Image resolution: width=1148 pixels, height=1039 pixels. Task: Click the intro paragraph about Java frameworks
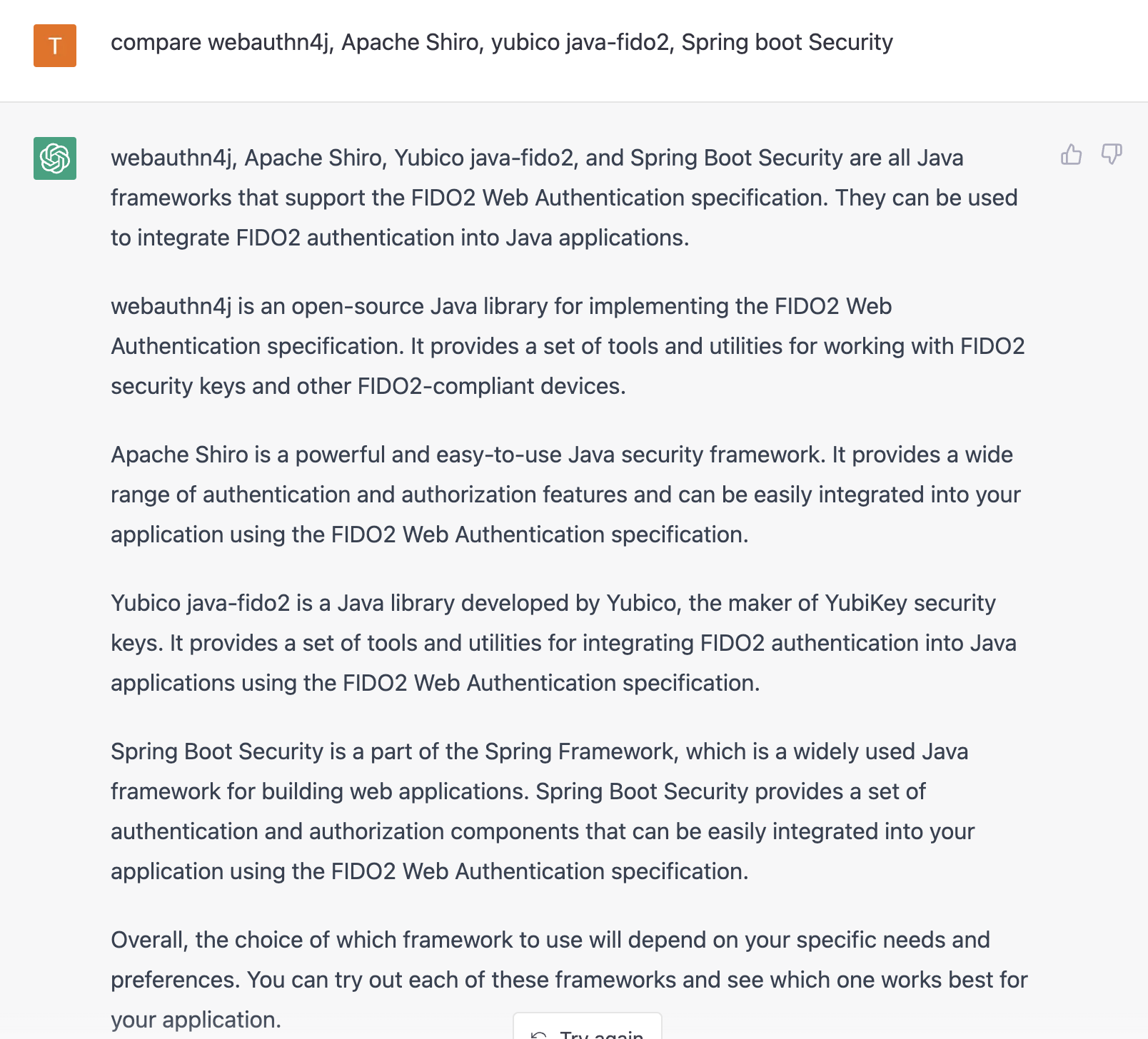click(x=564, y=198)
